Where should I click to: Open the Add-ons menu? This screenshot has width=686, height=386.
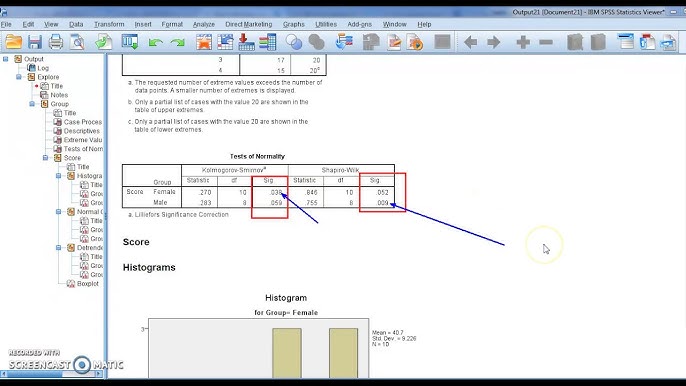[359, 25]
